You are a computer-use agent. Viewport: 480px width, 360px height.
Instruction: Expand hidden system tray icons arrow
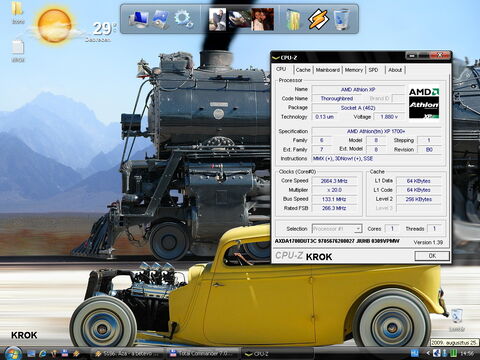tap(429, 353)
